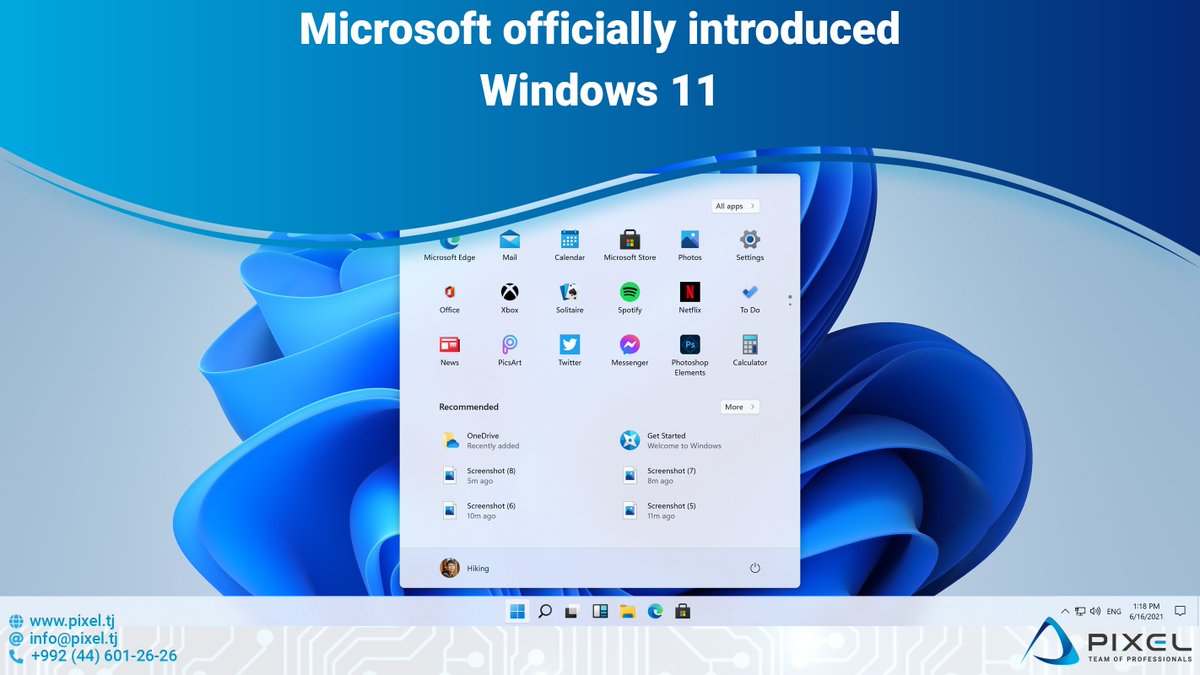Click the Start button on taskbar

coord(518,611)
